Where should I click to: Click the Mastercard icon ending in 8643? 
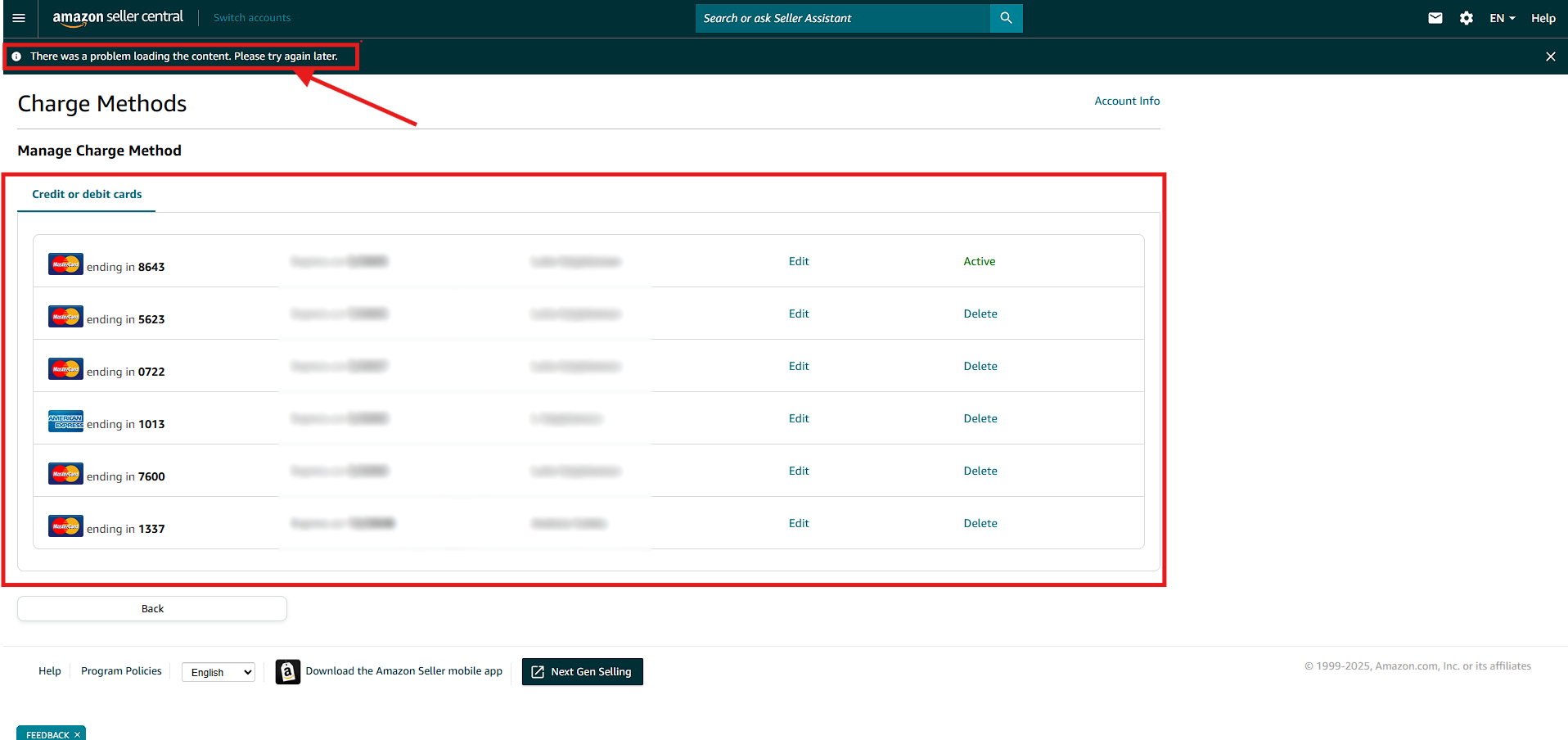(x=65, y=264)
